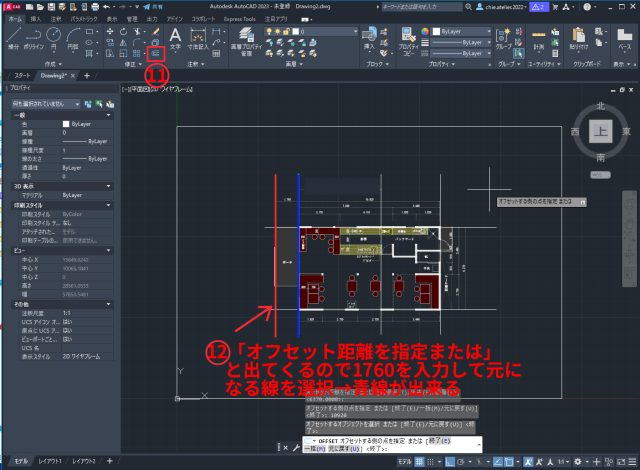The width and height of the screenshot is (640, 470).
Task: Click the Top (上) face of ViewCube
Action: (x=599, y=131)
